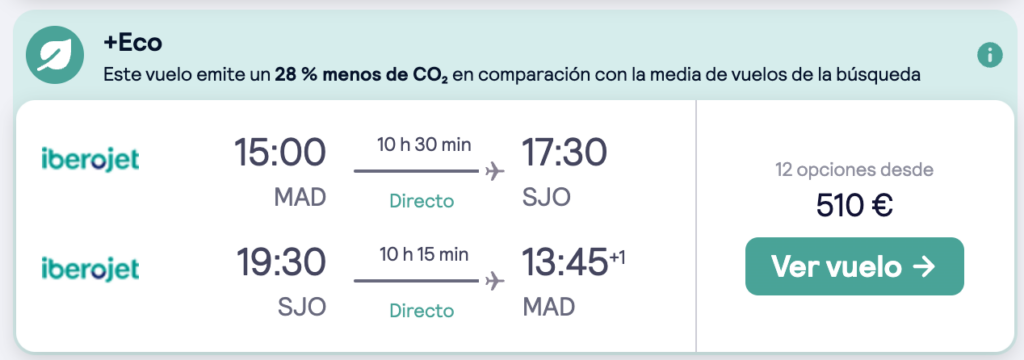Select the 510 € price
The height and width of the screenshot is (360, 1024).
pyautogui.click(x=854, y=206)
